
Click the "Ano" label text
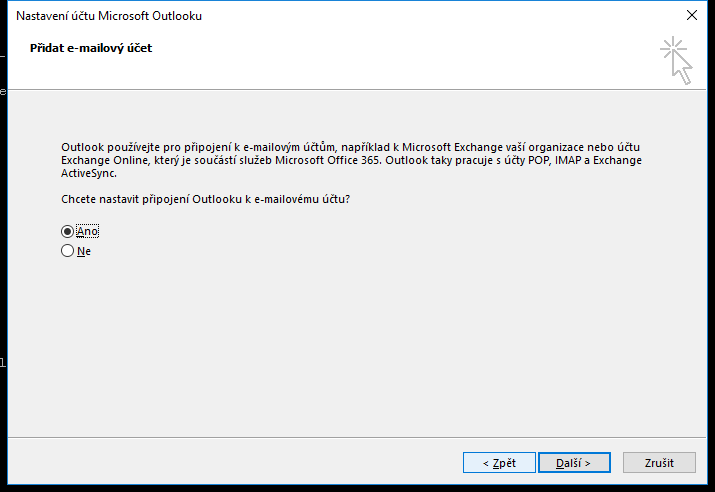click(88, 231)
